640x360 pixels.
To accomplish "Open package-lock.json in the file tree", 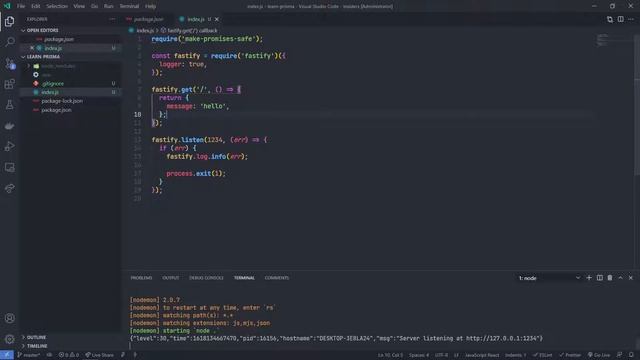I will tap(62, 101).
